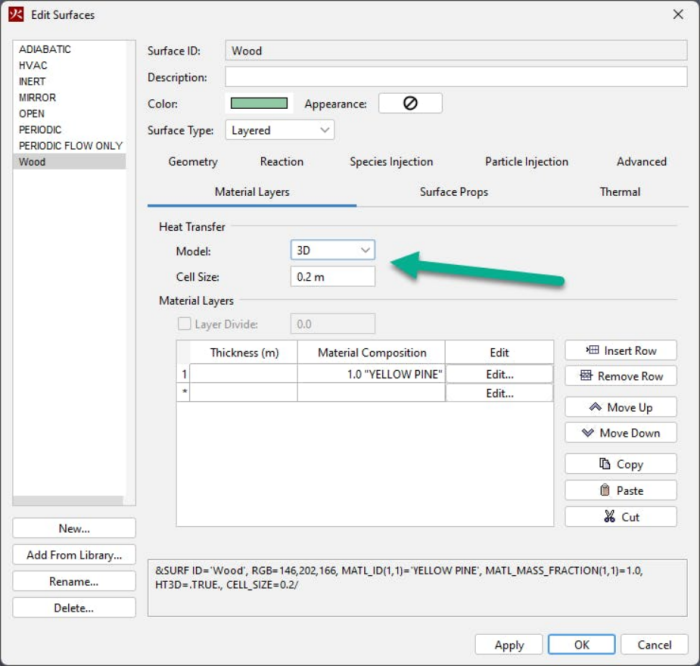
Task: Click the Apply button
Action: click(x=508, y=645)
